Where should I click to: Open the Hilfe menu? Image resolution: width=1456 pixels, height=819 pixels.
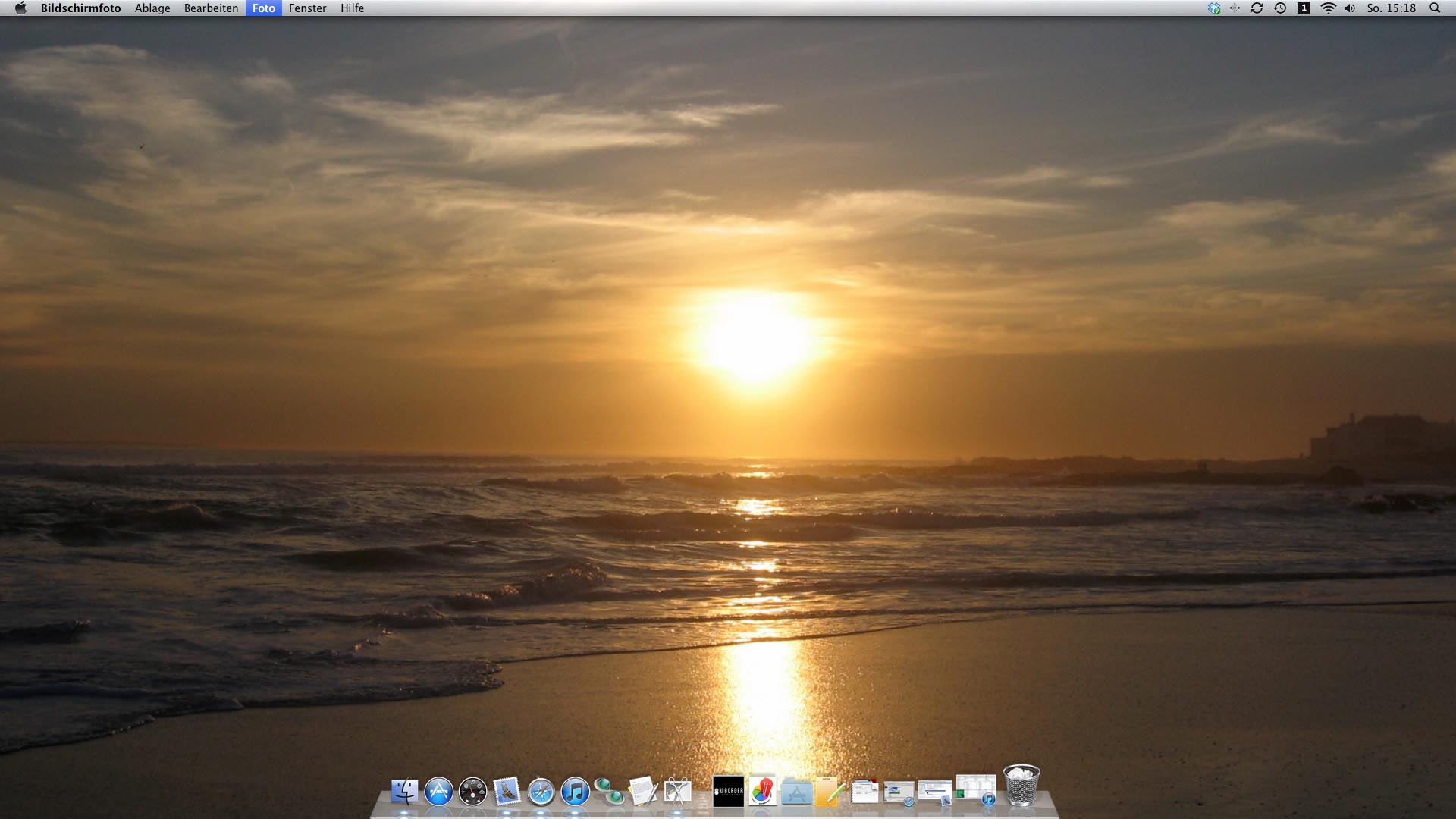(352, 8)
